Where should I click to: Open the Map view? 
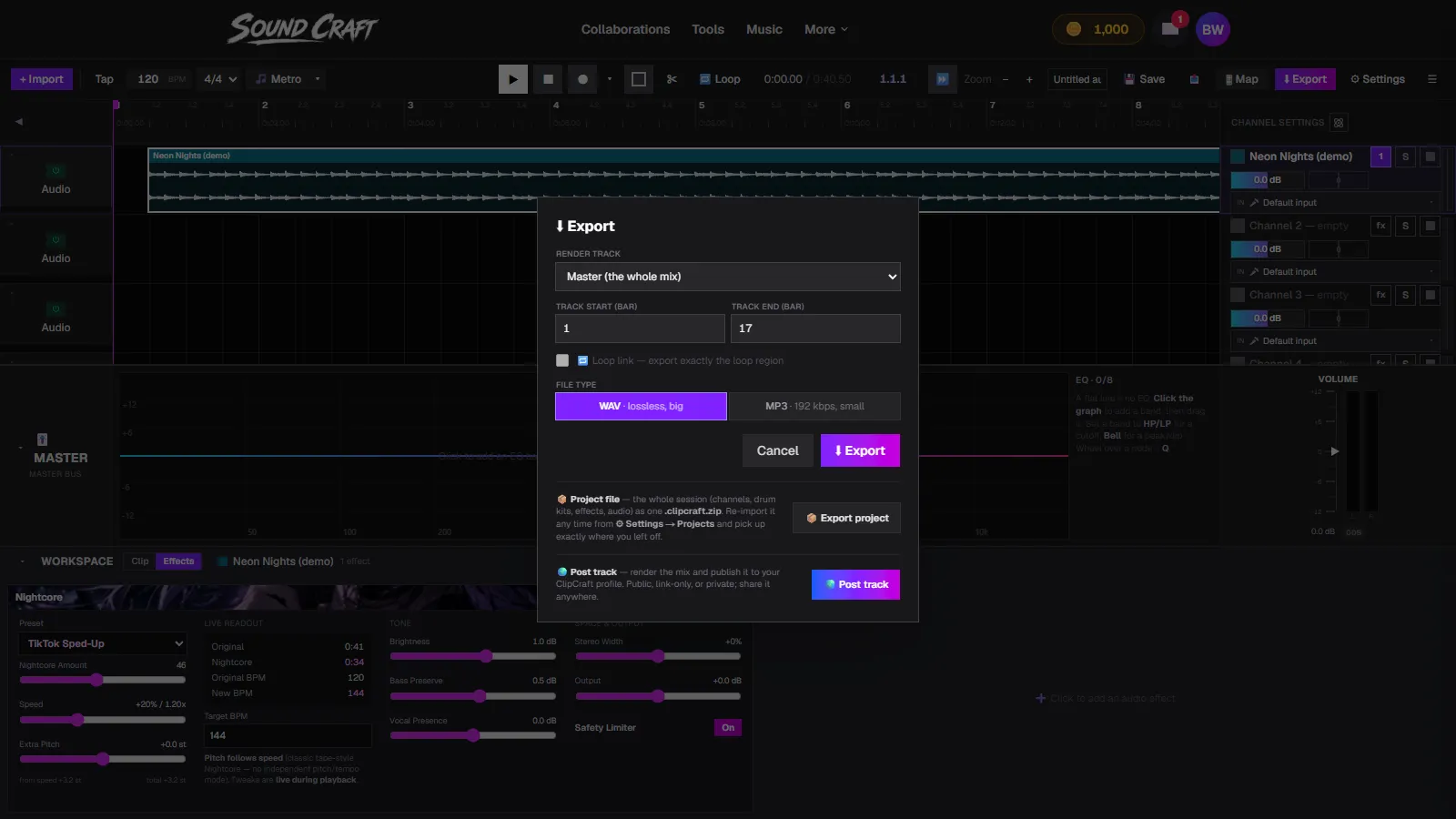click(x=1241, y=79)
